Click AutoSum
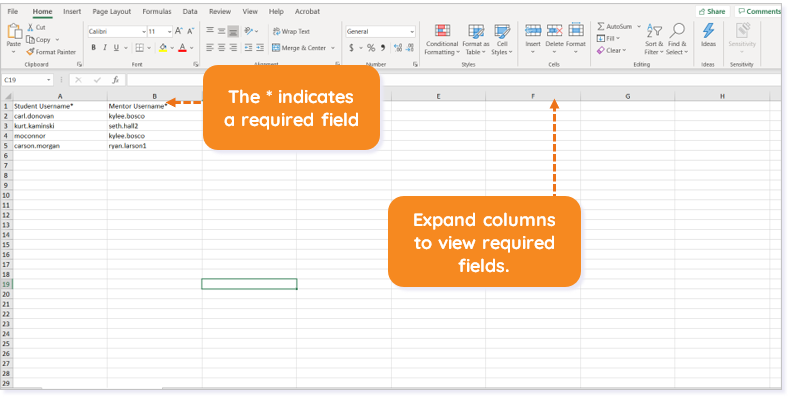Viewport: 791px width, 407px height. pyautogui.click(x=614, y=27)
